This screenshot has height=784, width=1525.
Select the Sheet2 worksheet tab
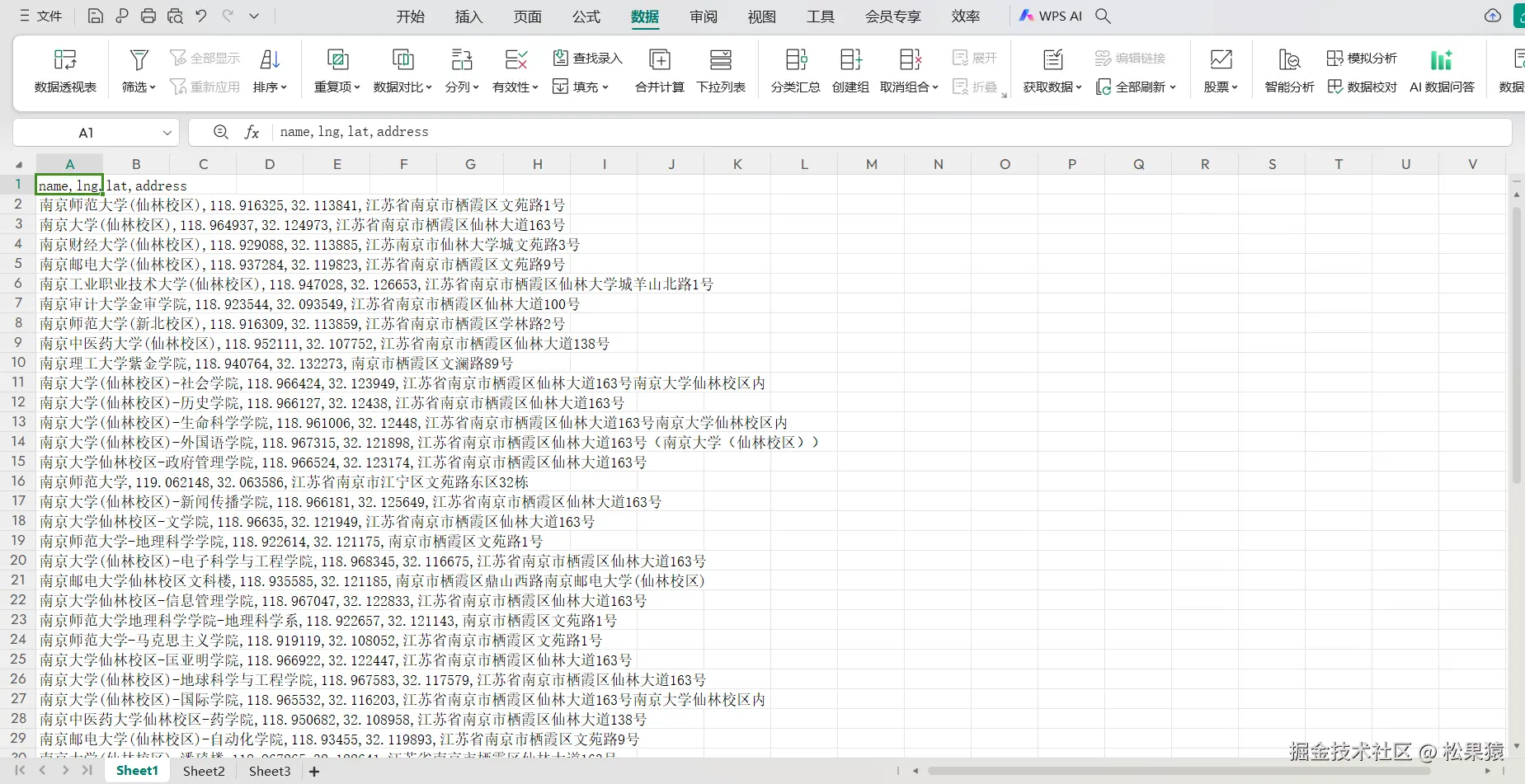(x=204, y=771)
